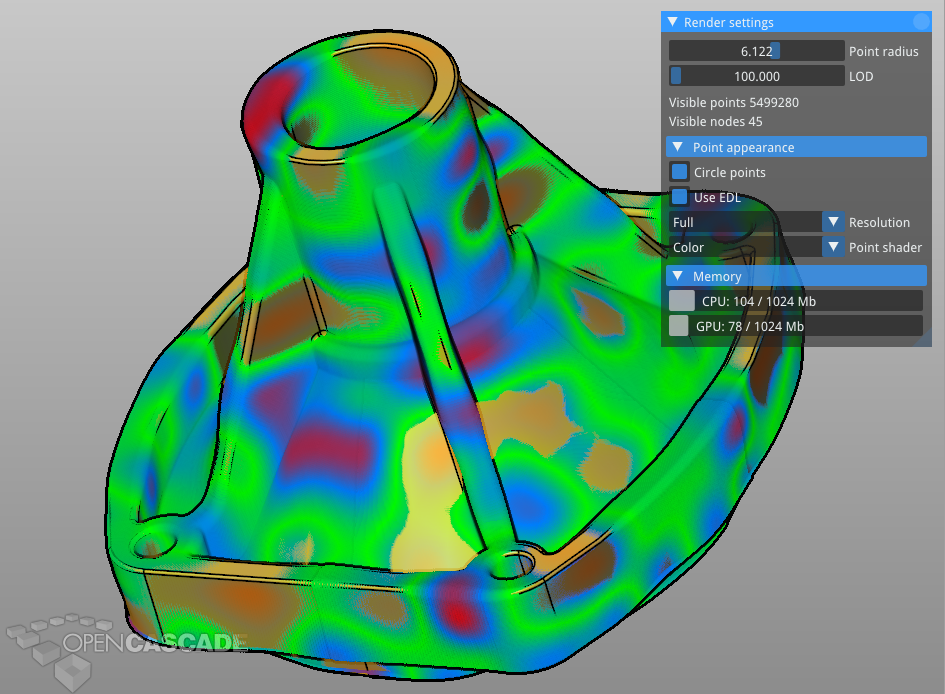Viewport: 945px width, 694px height.
Task: Click the Render settings title text
Action: click(x=728, y=22)
